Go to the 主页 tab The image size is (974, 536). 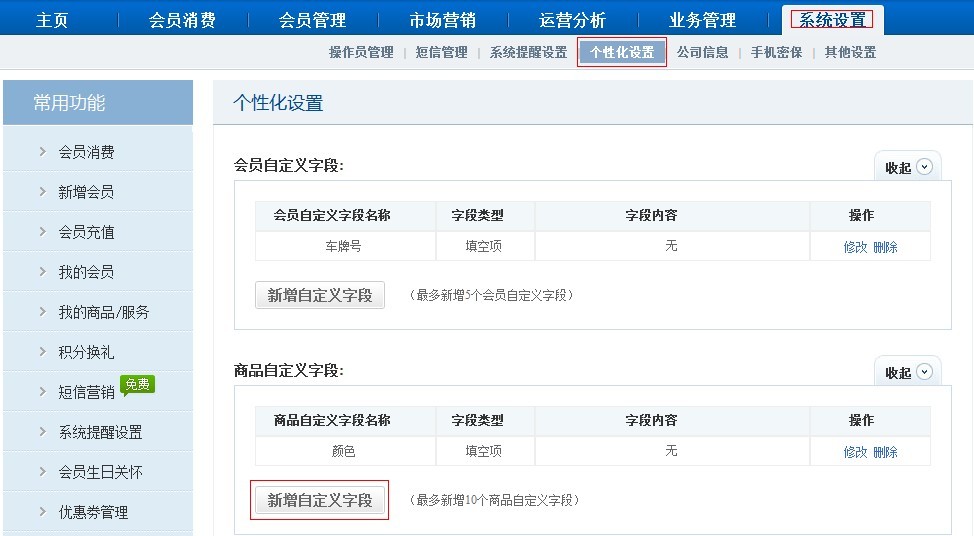(52, 20)
